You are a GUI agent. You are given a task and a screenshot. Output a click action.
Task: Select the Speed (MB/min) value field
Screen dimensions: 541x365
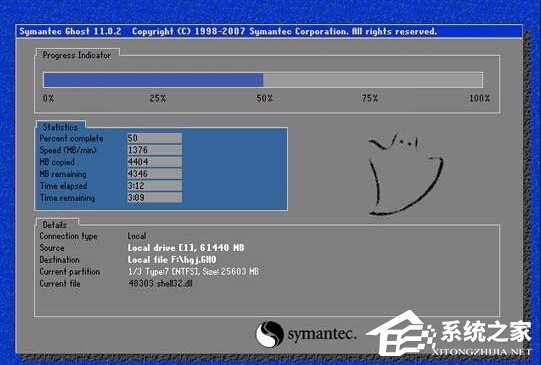[x=155, y=150]
